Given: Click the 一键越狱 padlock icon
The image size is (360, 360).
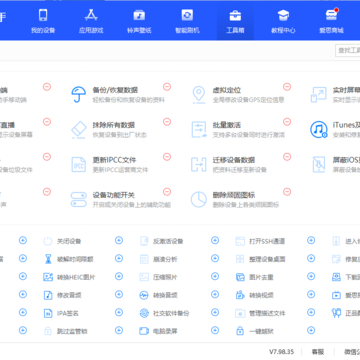Looking at the screenshot, I should pyautogui.click(x=240, y=331).
